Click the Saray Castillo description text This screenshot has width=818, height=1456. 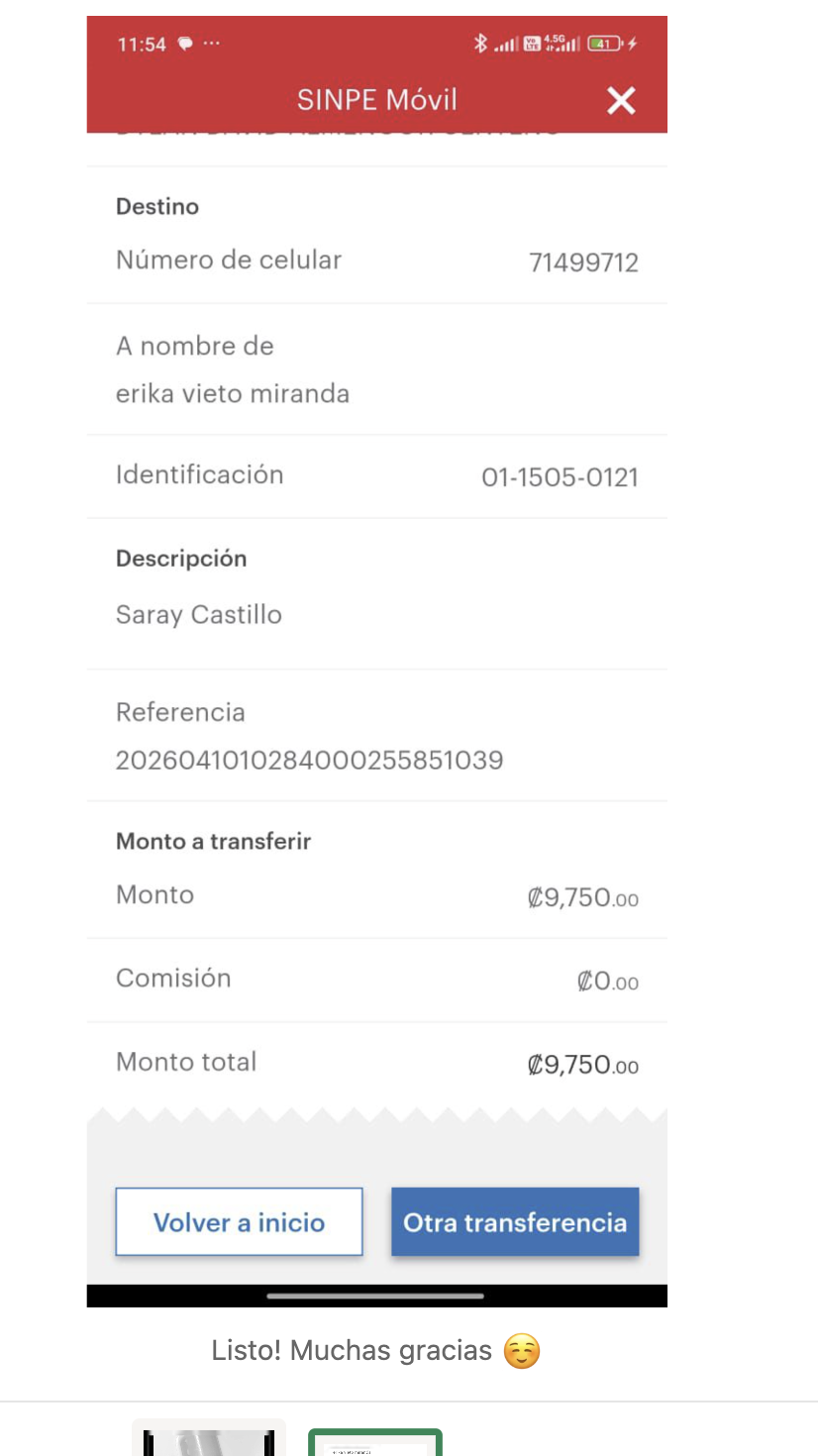click(x=199, y=615)
